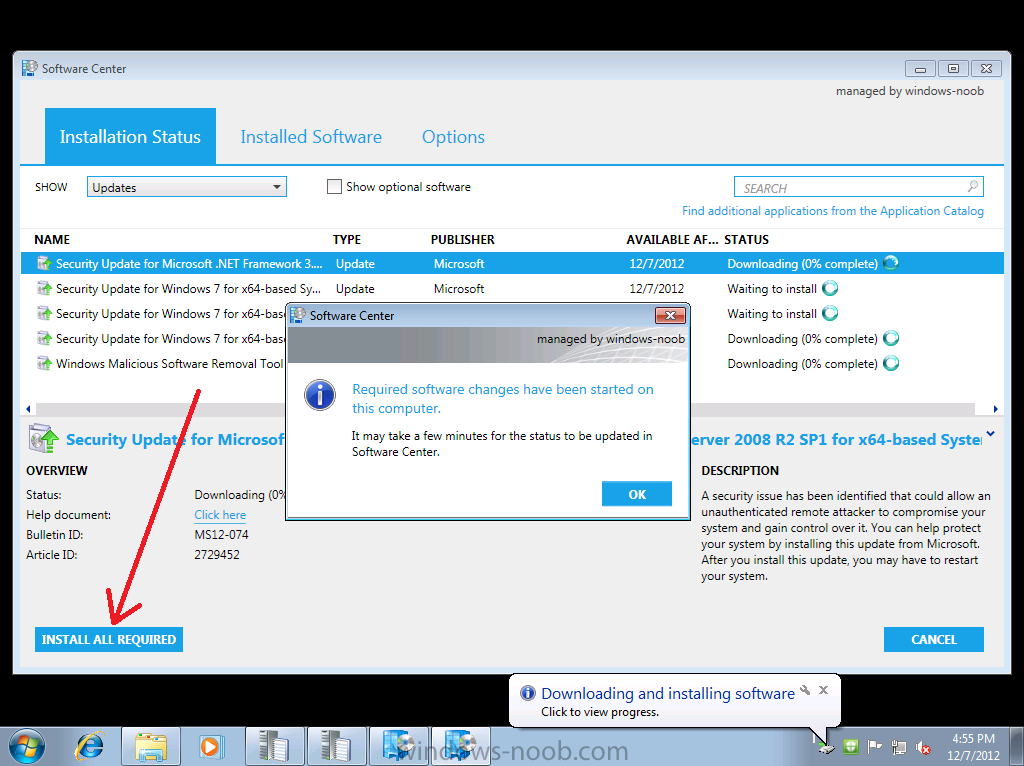Viewport: 1024px width, 766px height.
Task: Click the update icon of the Windows 7 'x64-based Sy...' row
Action: [44, 288]
